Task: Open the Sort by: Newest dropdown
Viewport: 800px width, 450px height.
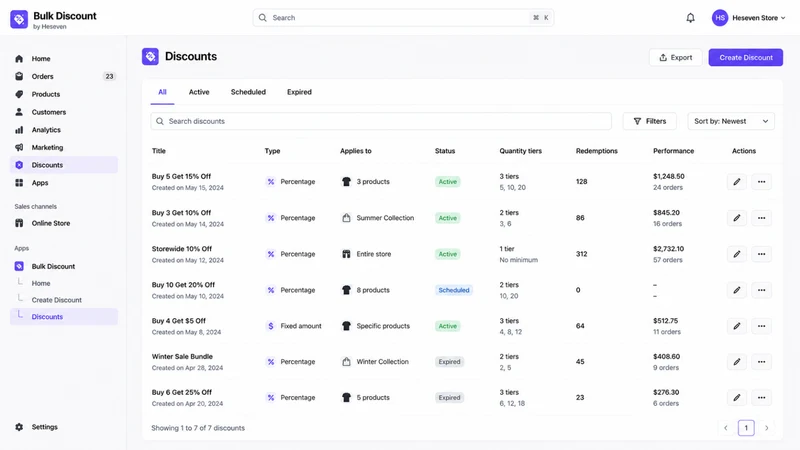Action: (731, 121)
